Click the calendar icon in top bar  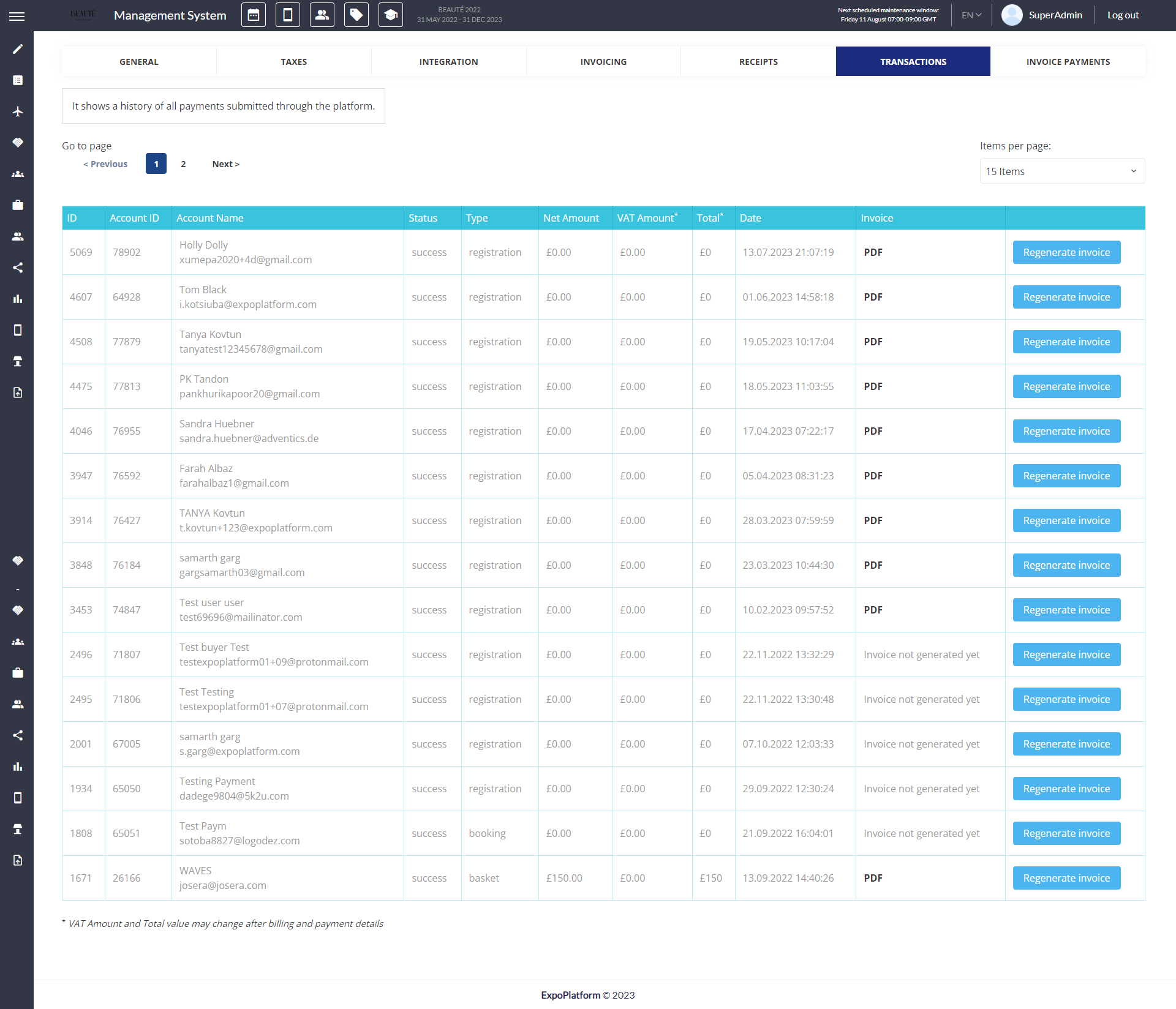254,15
